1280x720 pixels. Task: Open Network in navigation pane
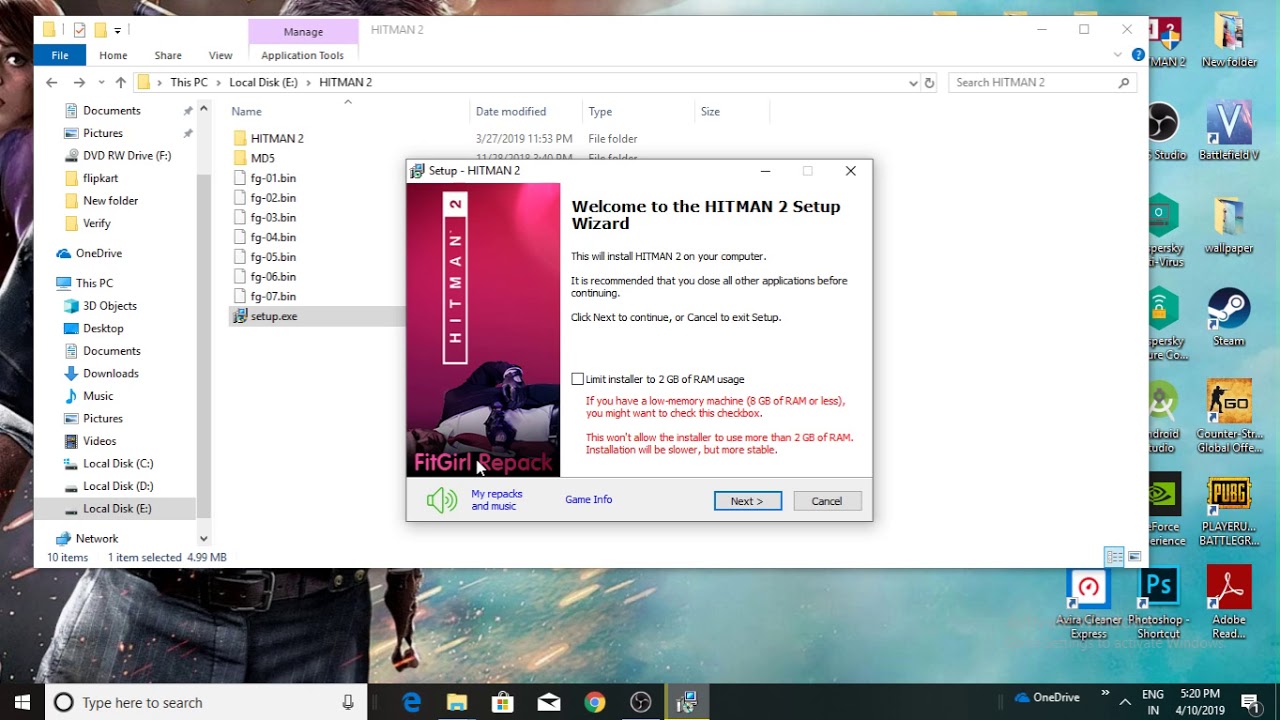click(x=96, y=538)
